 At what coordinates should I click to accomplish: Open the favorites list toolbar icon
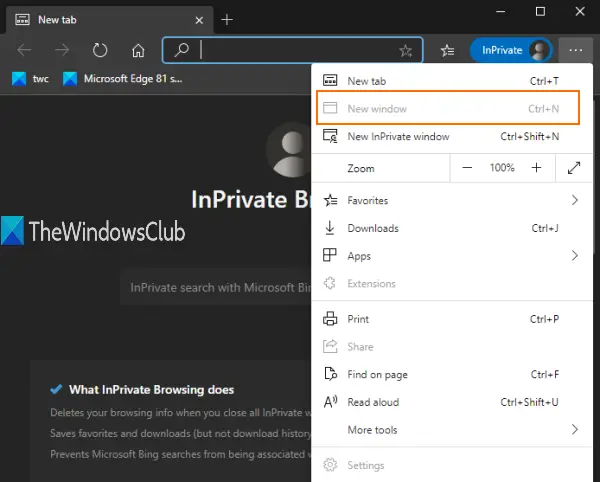point(447,50)
